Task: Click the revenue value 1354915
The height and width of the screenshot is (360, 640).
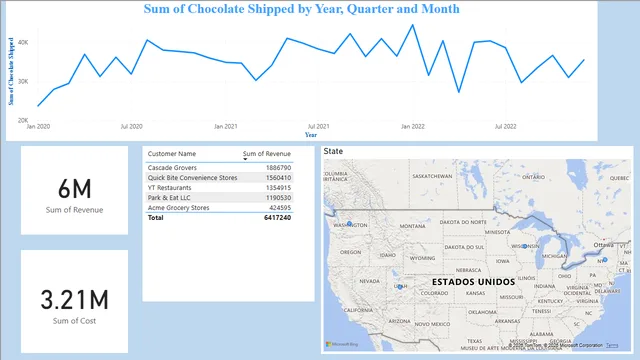Action: pyautogui.click(x=278, y=188)
